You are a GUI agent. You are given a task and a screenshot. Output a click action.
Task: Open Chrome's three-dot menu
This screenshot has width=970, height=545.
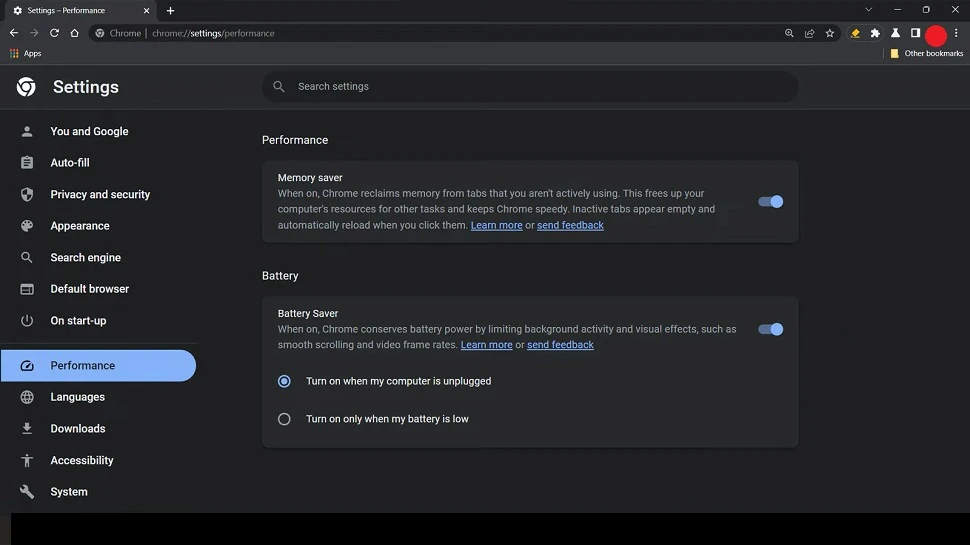(x=956, y=33)
